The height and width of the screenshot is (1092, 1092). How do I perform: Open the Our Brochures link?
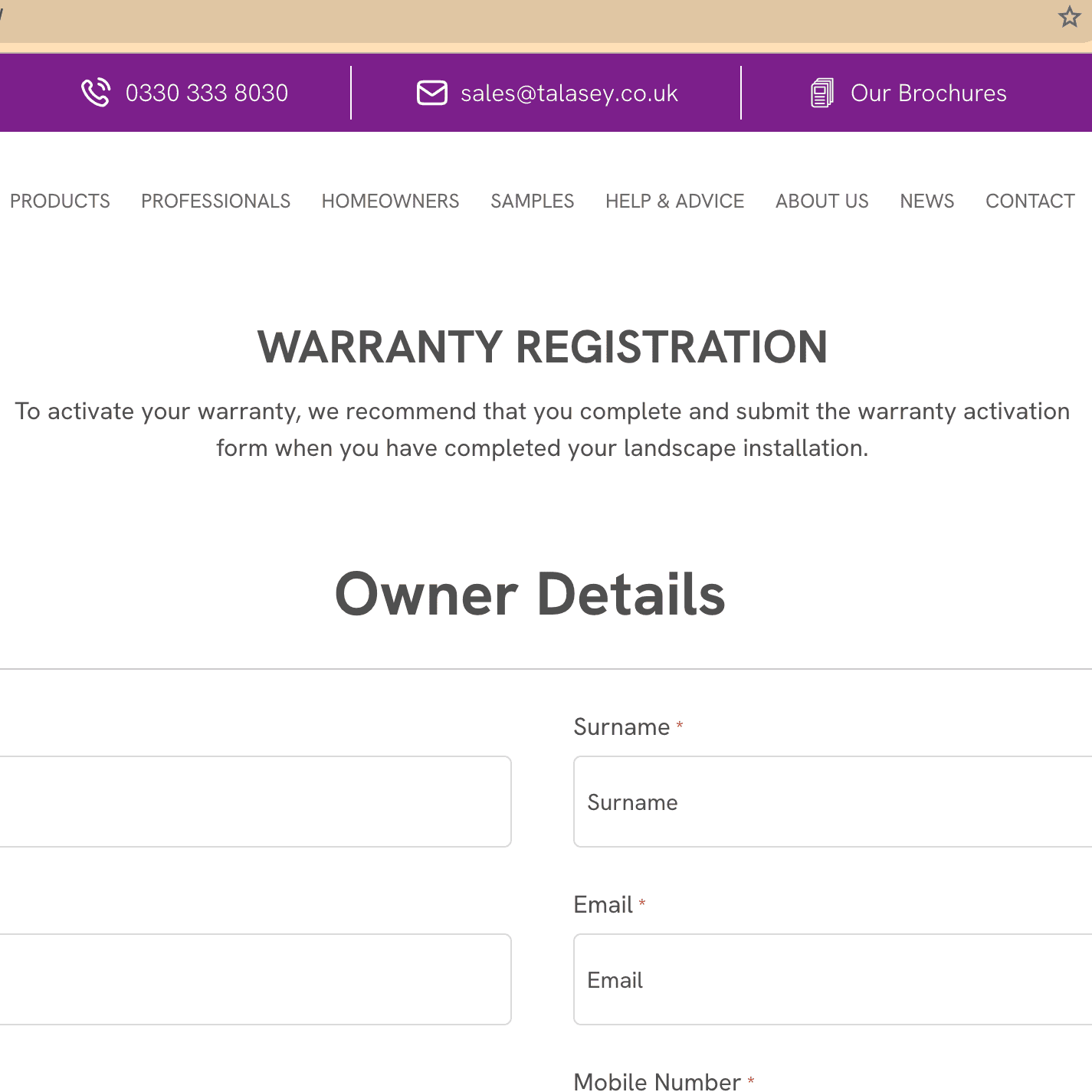click(x=928, y=93)
